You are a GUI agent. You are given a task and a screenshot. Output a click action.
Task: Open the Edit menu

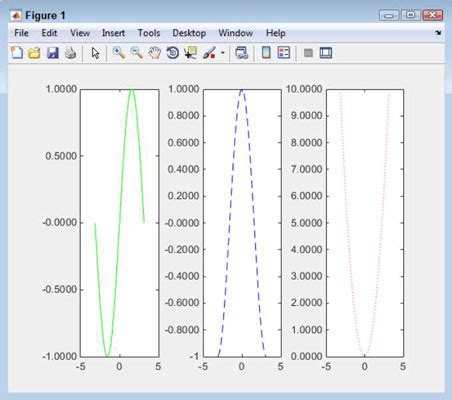[x=49, y=33]
